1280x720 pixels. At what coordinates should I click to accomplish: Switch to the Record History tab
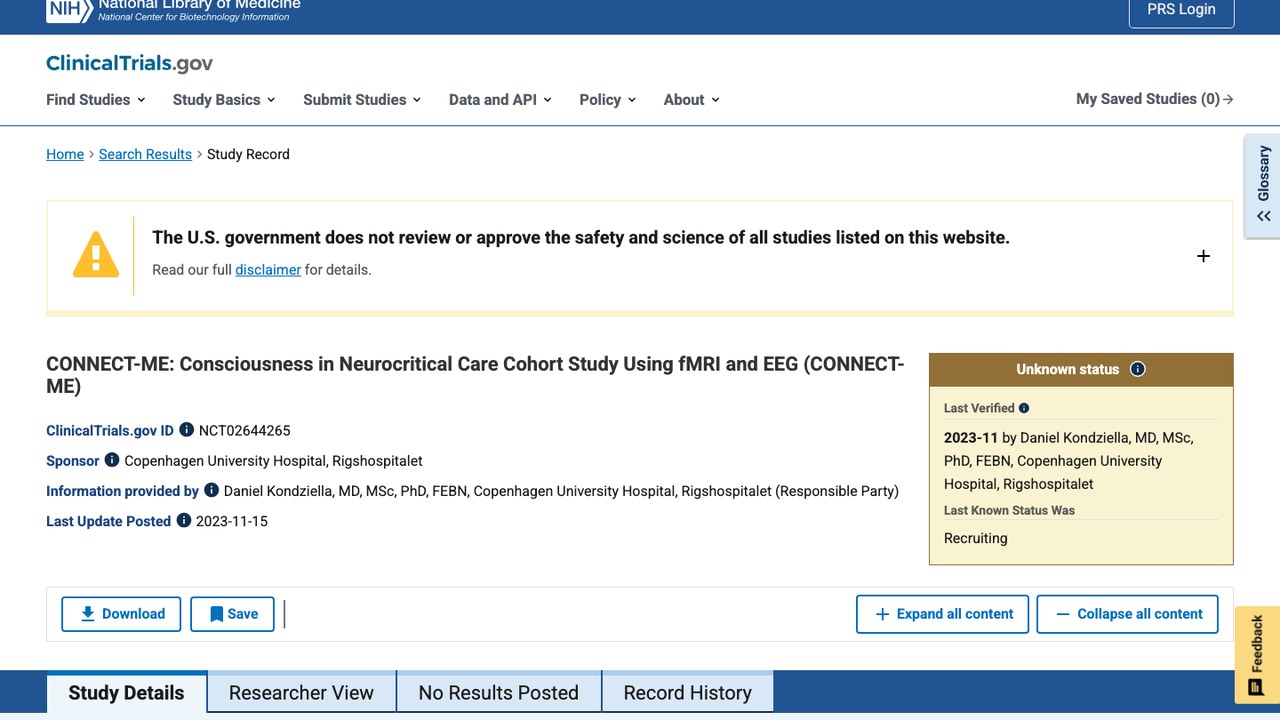(x=688, y=693)
